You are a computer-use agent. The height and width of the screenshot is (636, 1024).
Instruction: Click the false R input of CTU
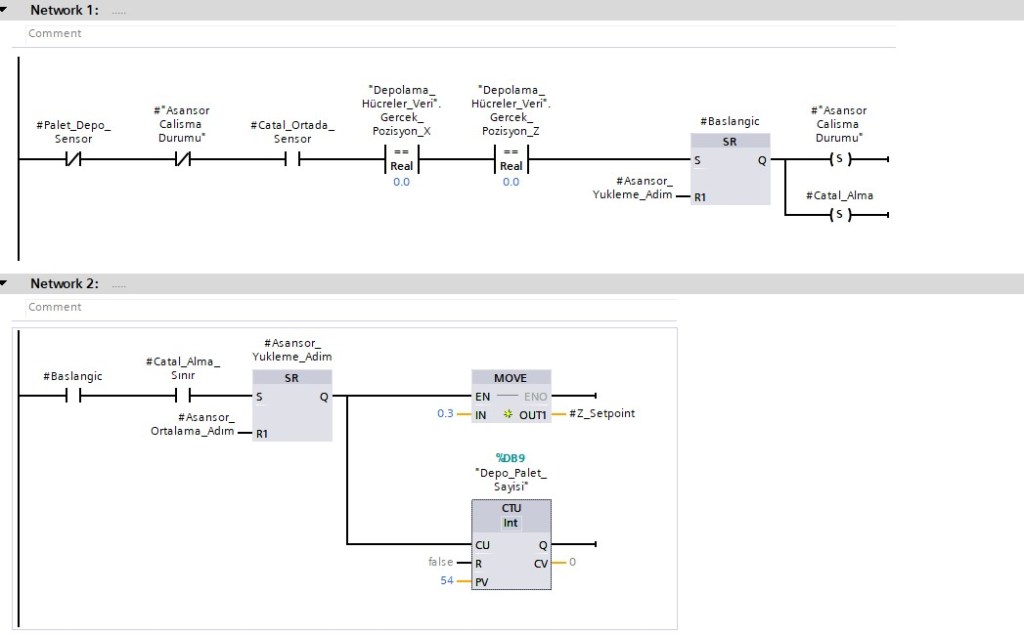click(440, 562)
